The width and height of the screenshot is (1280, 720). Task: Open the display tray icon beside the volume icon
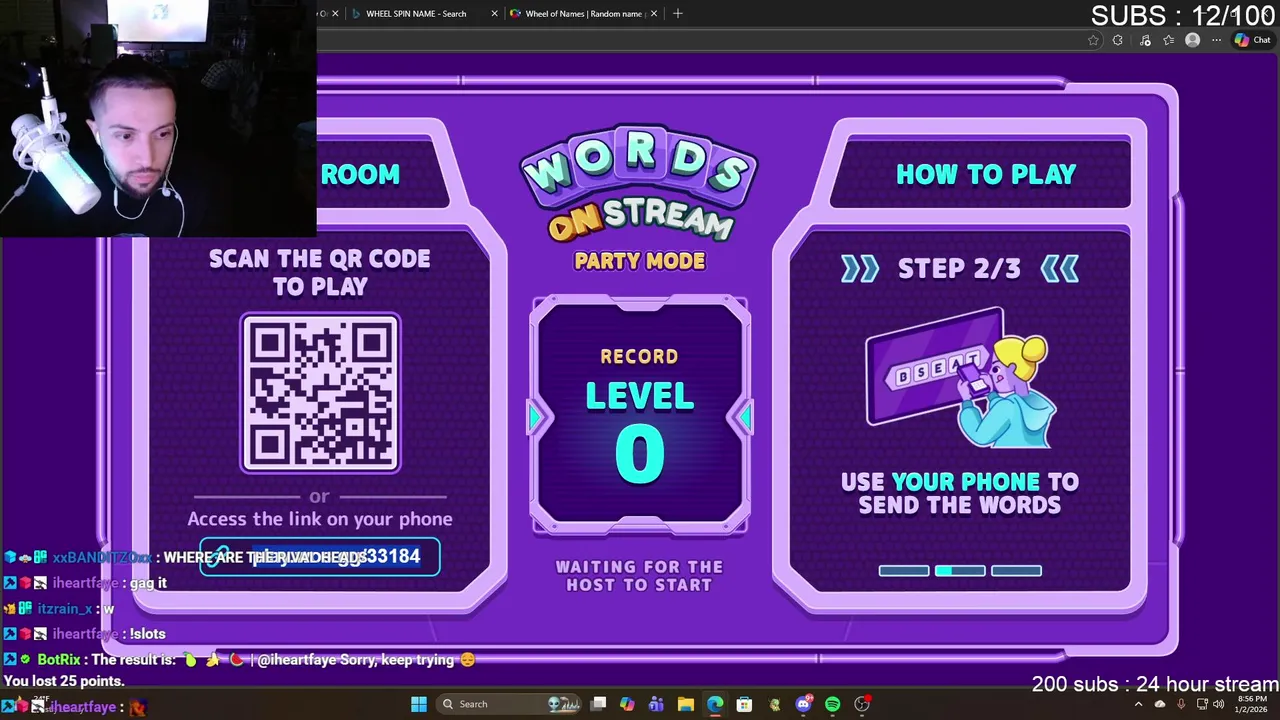1202,704
